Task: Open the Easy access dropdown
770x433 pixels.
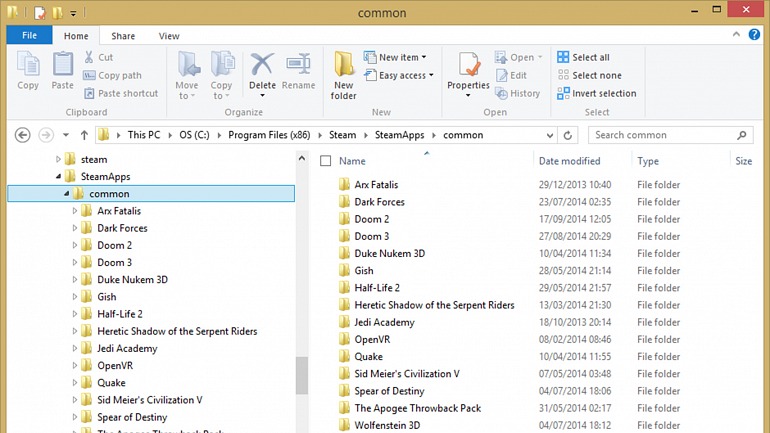Action: tap(399, 75)
